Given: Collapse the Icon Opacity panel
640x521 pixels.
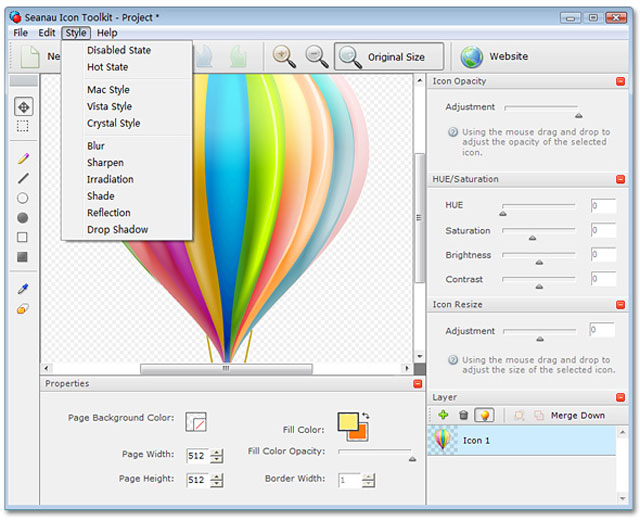Looking at the screenshot, I should 620,81.
